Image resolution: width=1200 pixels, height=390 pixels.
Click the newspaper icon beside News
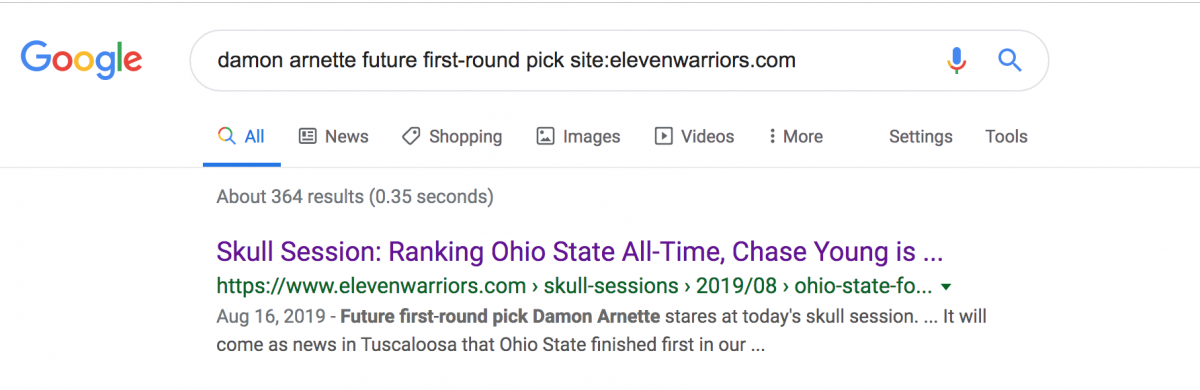click(x=308, y=136)
